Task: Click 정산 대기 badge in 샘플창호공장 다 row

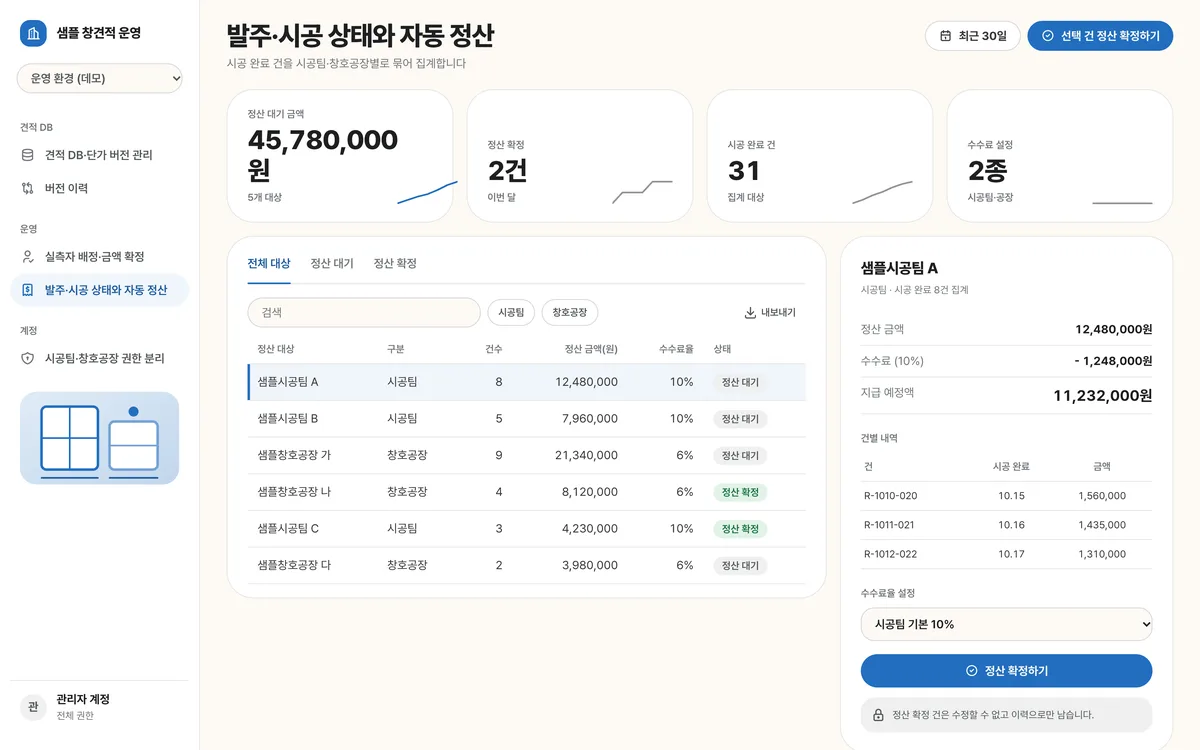Action: pyautogui.click(x=740, y=565)
